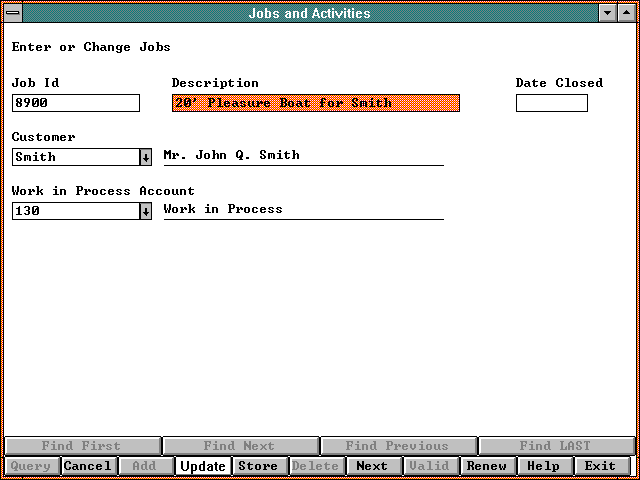
Task: Click the Find First button
Action: (81, 446)
